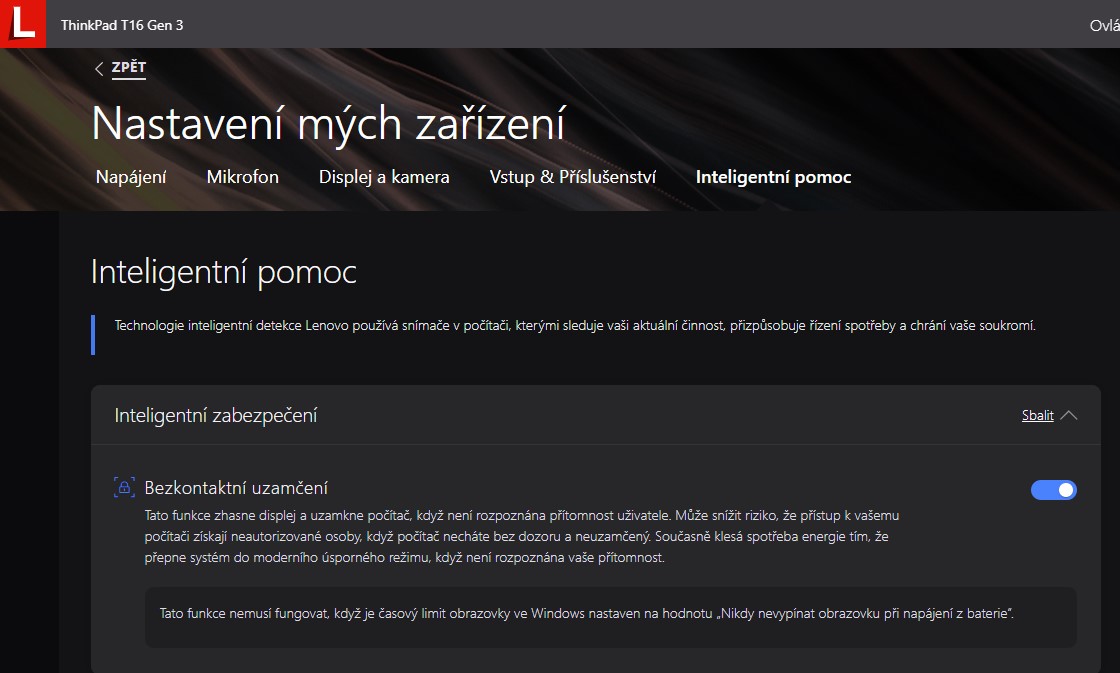Open the Napájení tab
This screenshot has width=1120, height=673.
pyautogui.click(x=131, y=177)
